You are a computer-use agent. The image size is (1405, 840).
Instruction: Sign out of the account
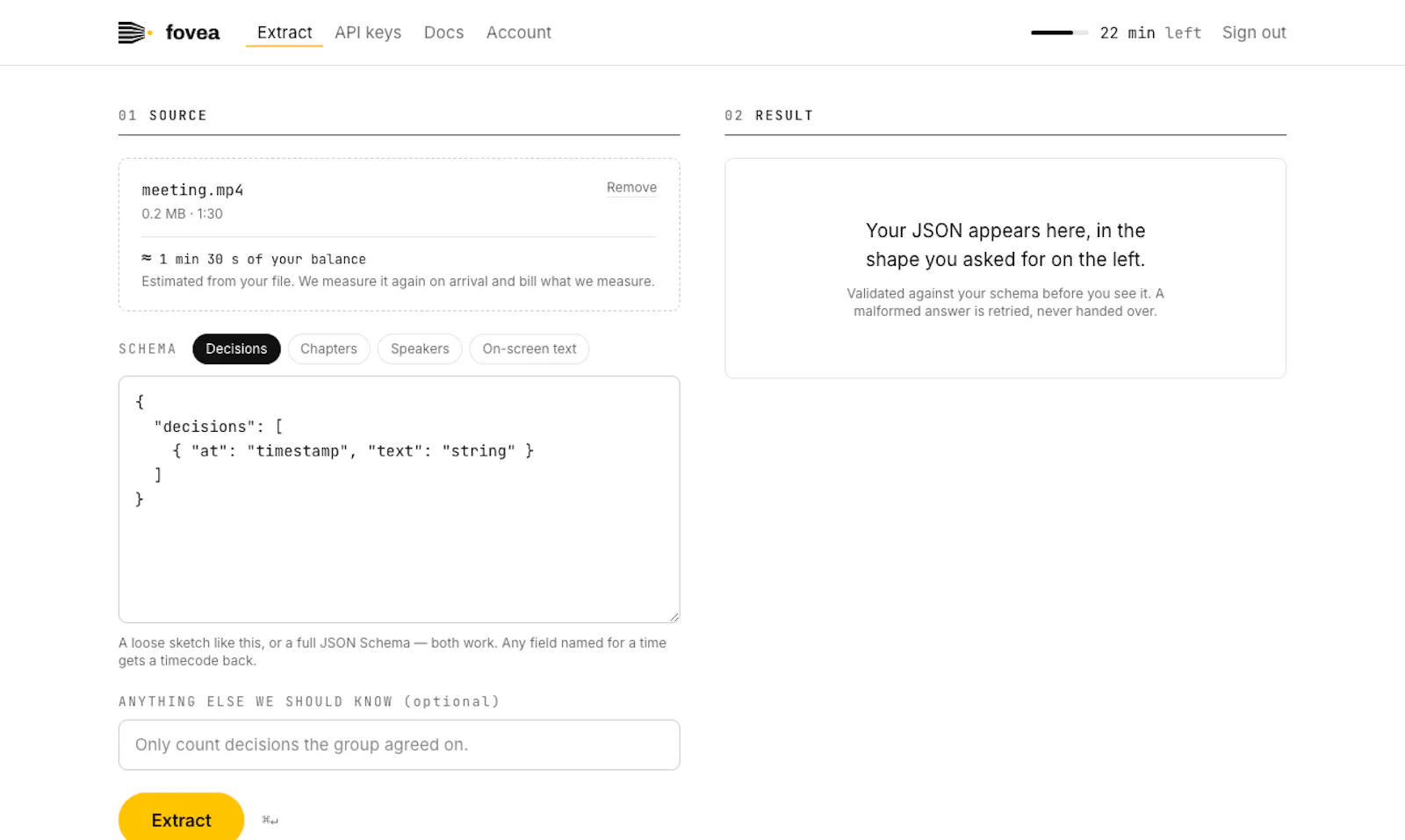click(1254, 32)
